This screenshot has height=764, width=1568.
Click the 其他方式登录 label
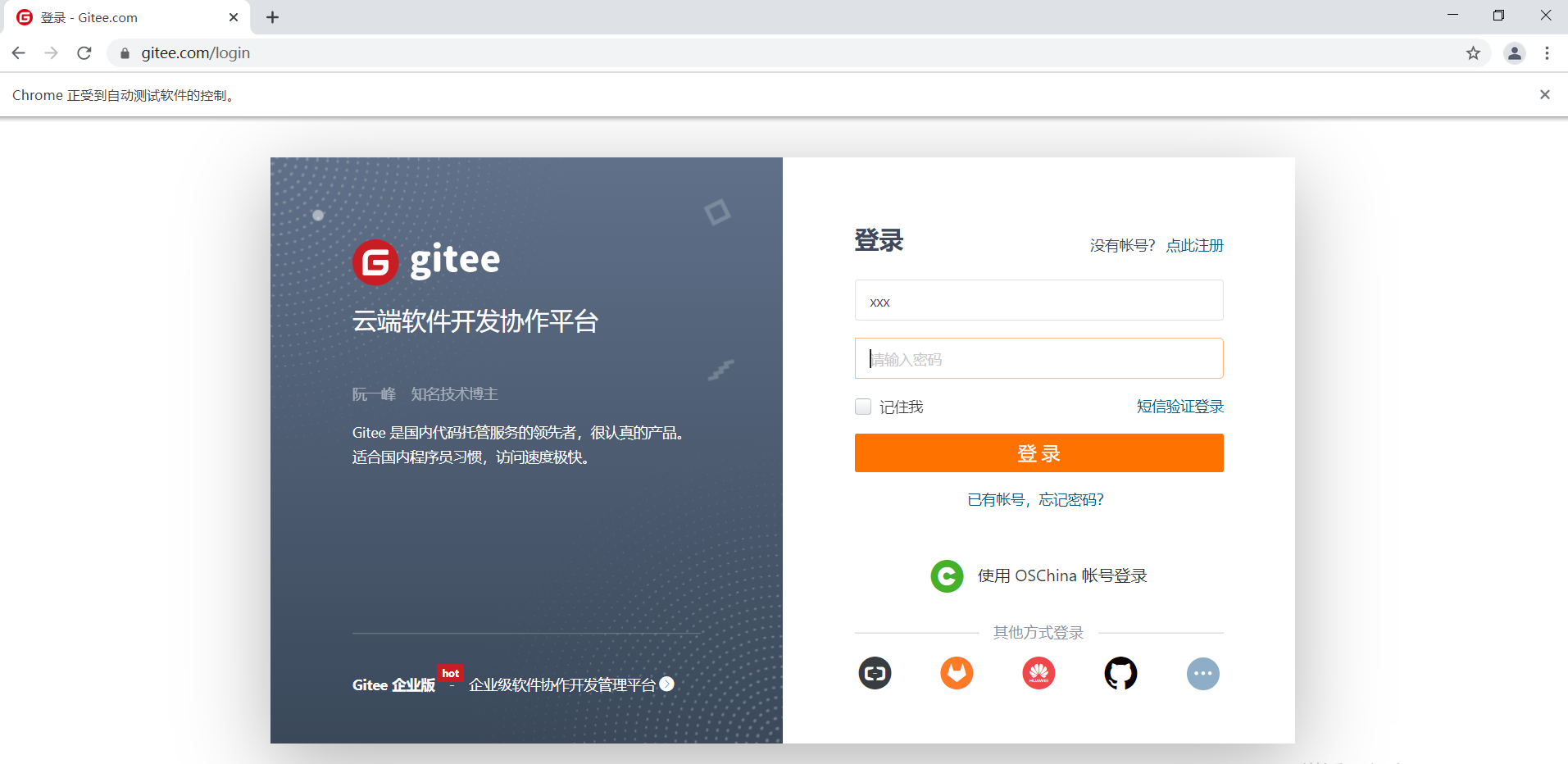point(1039,633)
